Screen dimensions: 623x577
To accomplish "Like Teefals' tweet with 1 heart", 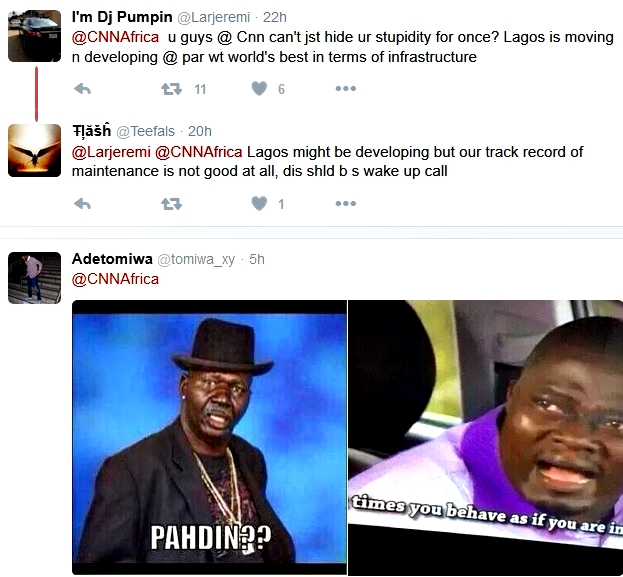I will coord(259,204).
